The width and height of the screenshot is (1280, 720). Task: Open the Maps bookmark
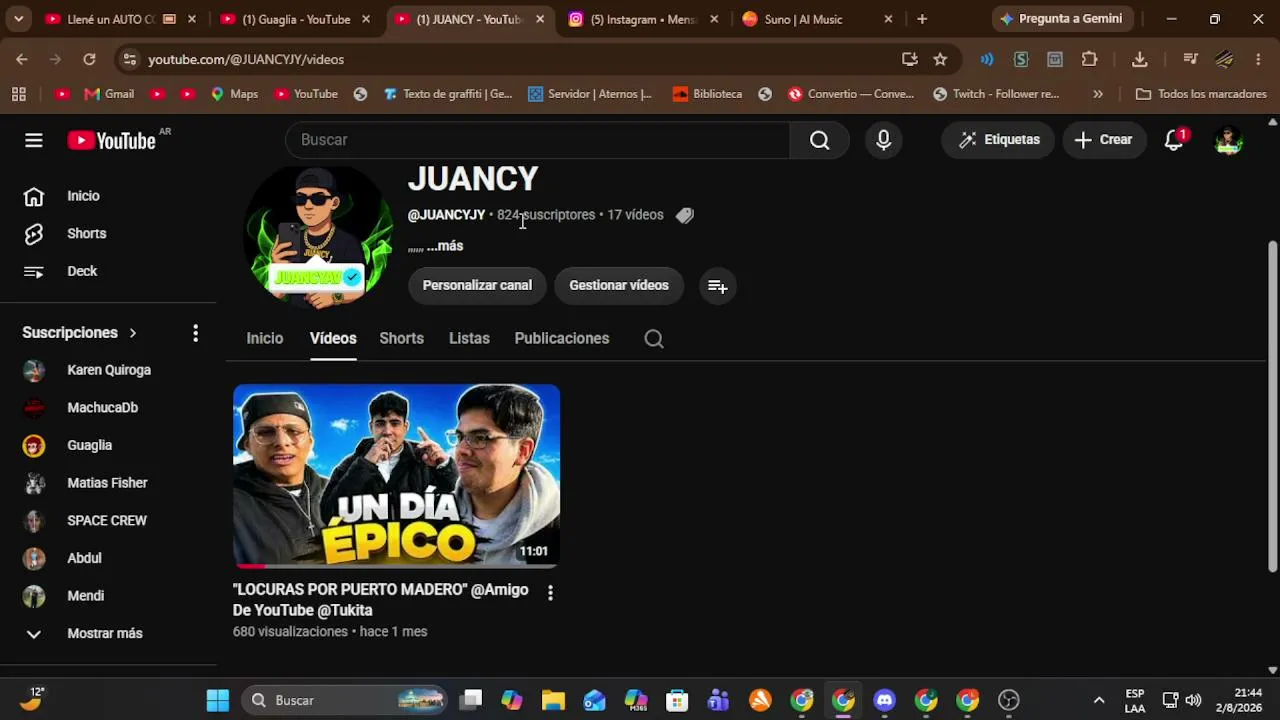(x=234, y=94)
